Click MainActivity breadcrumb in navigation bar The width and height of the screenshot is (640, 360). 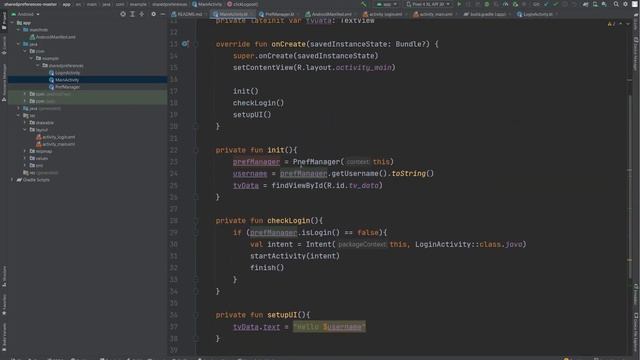pyautogui.click(x=207, y=4)
